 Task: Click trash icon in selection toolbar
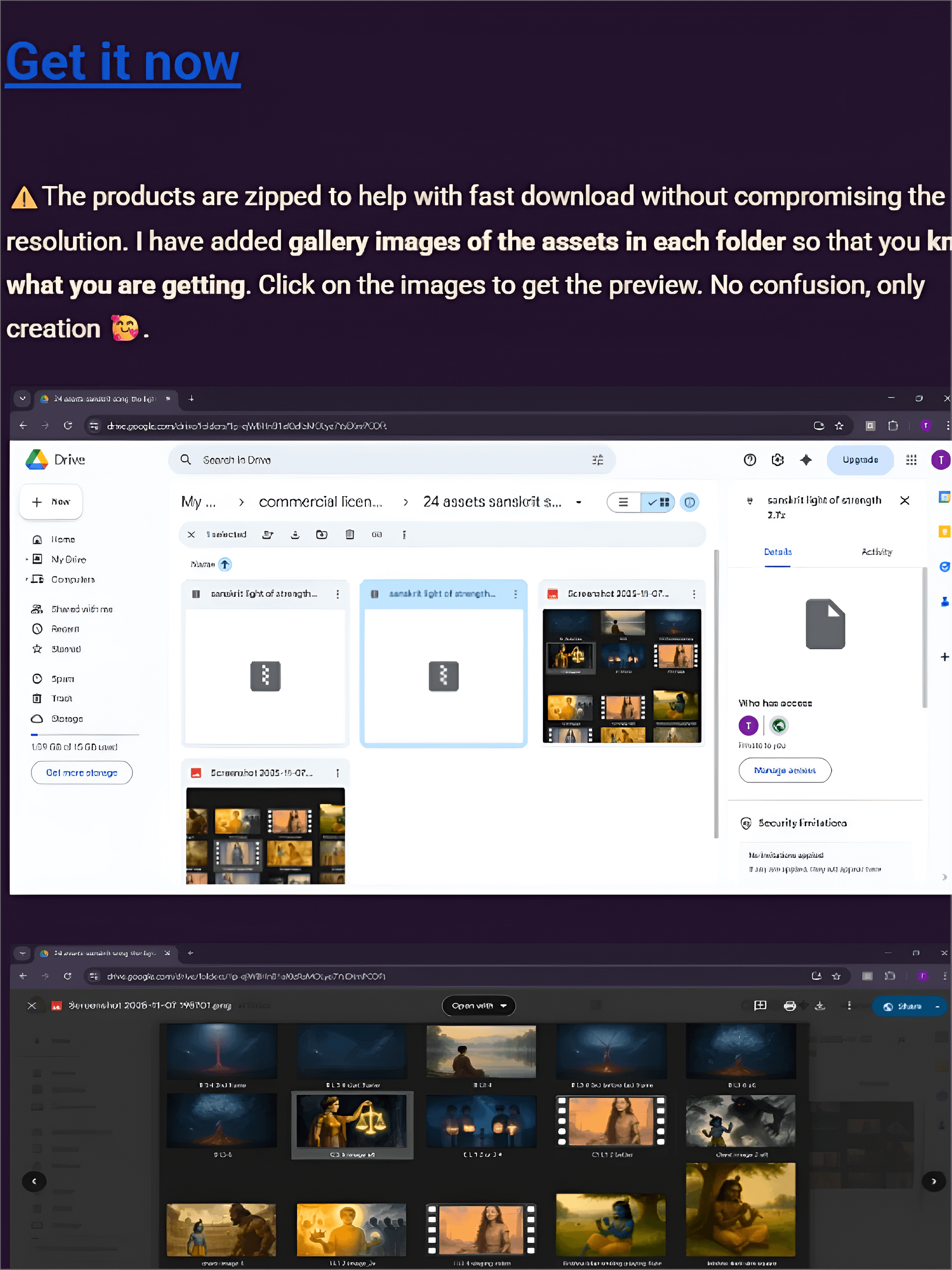[350, 534]
